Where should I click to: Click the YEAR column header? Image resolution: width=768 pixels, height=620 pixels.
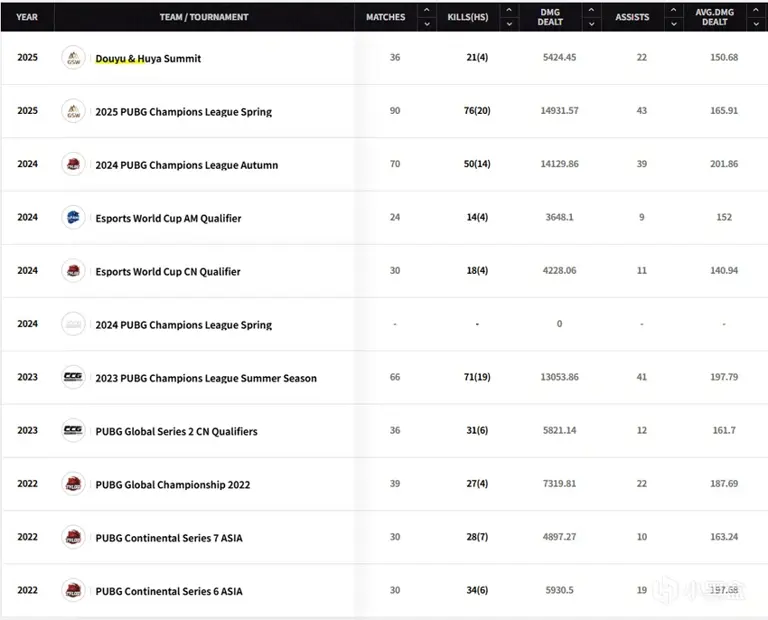point(27,17)
